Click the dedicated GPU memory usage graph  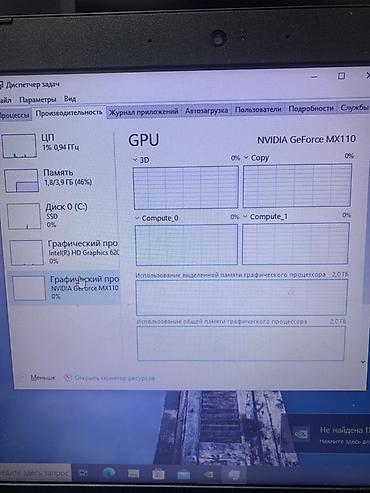tap(242, 297)
